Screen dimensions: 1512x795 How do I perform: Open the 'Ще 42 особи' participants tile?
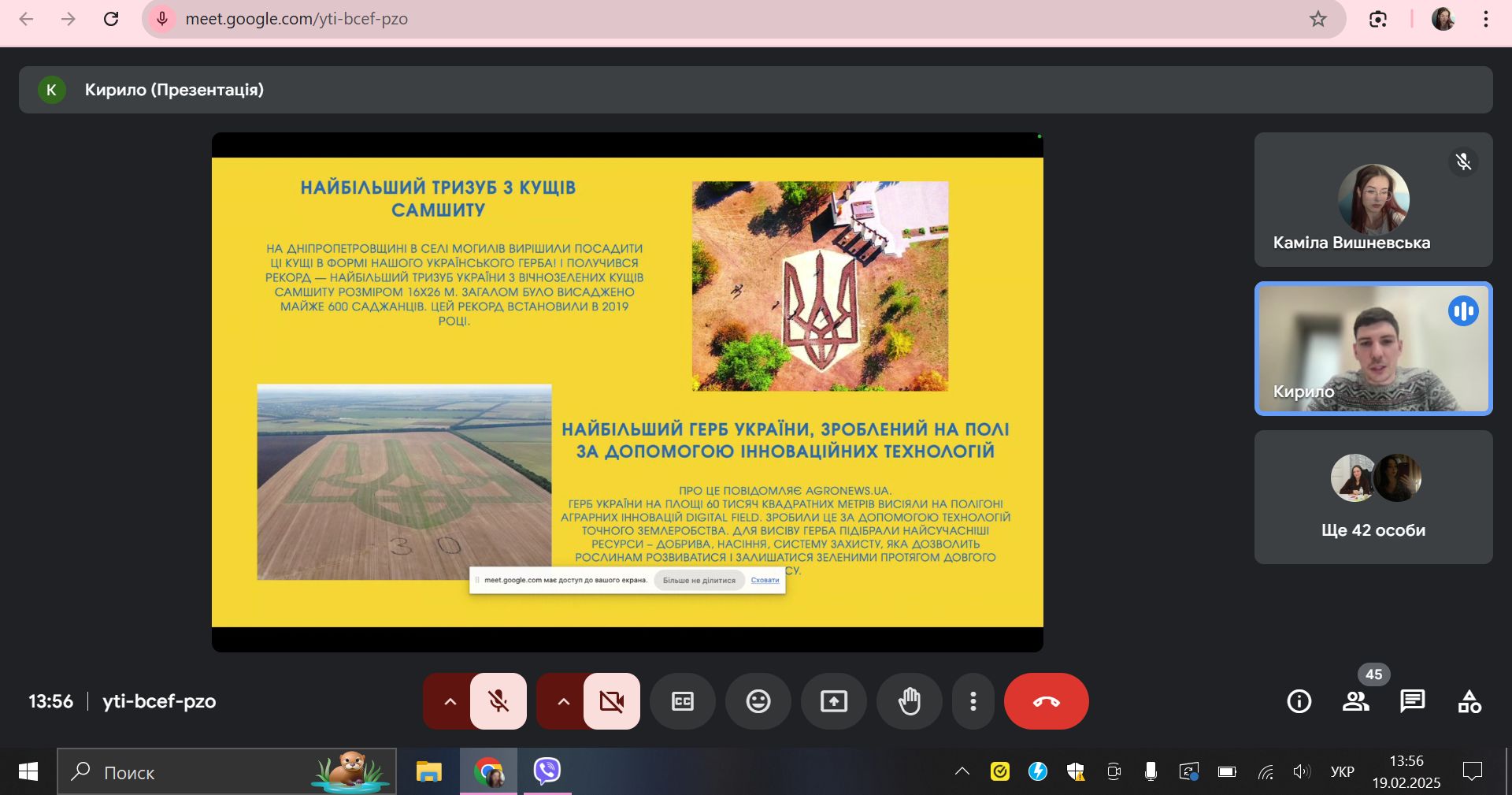1373,497
